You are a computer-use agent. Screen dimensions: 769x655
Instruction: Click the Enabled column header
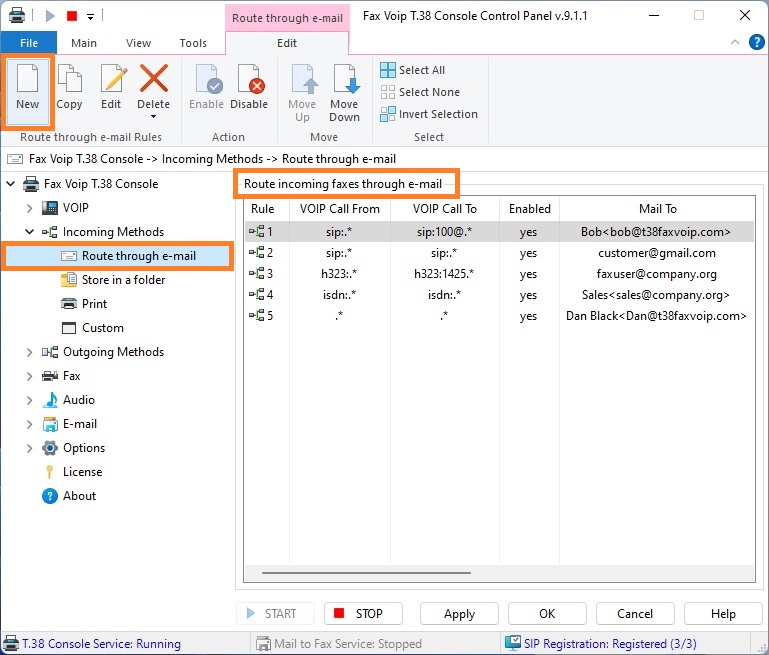click(530, 209)
